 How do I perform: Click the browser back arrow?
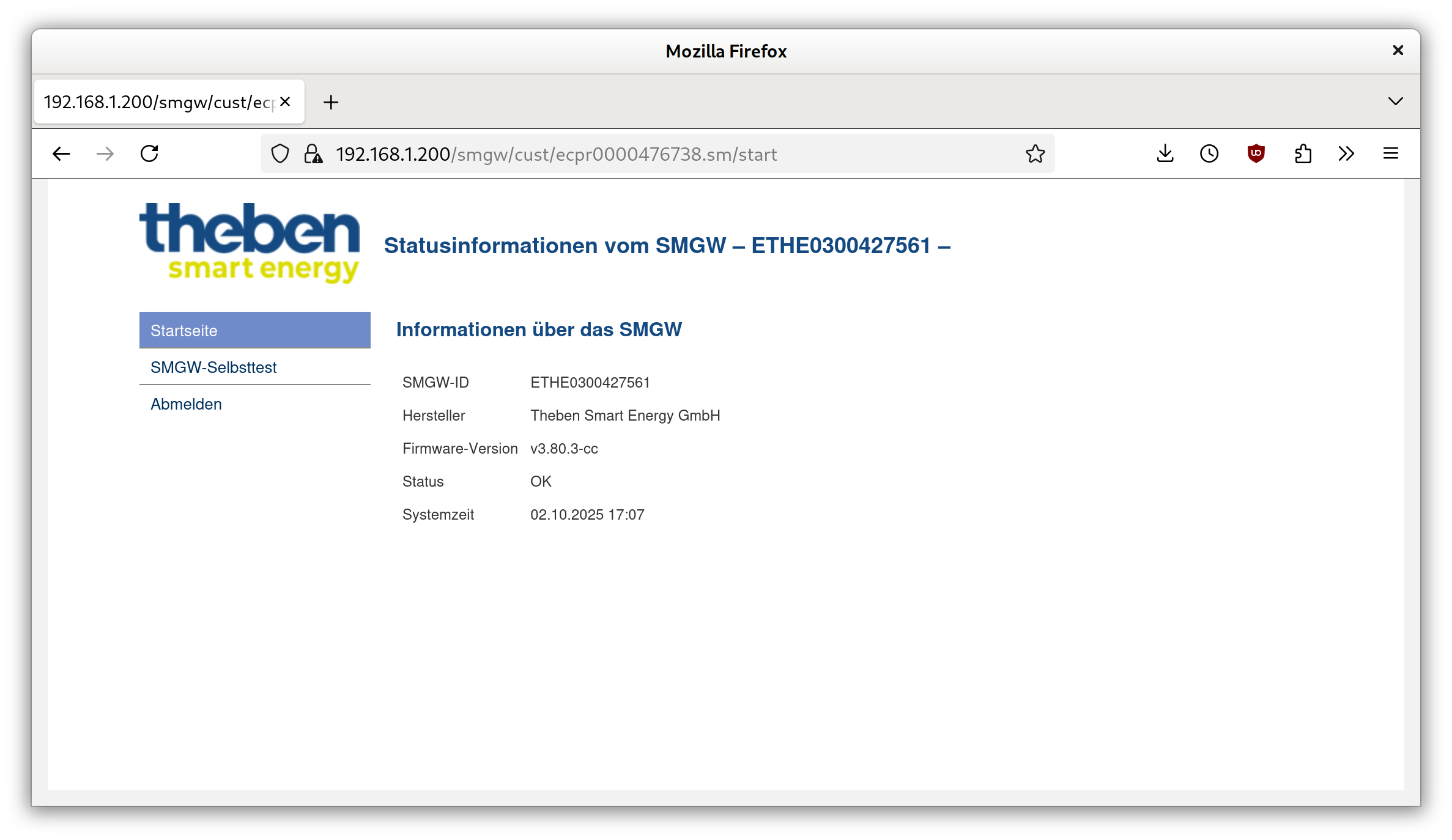[61, 153]
